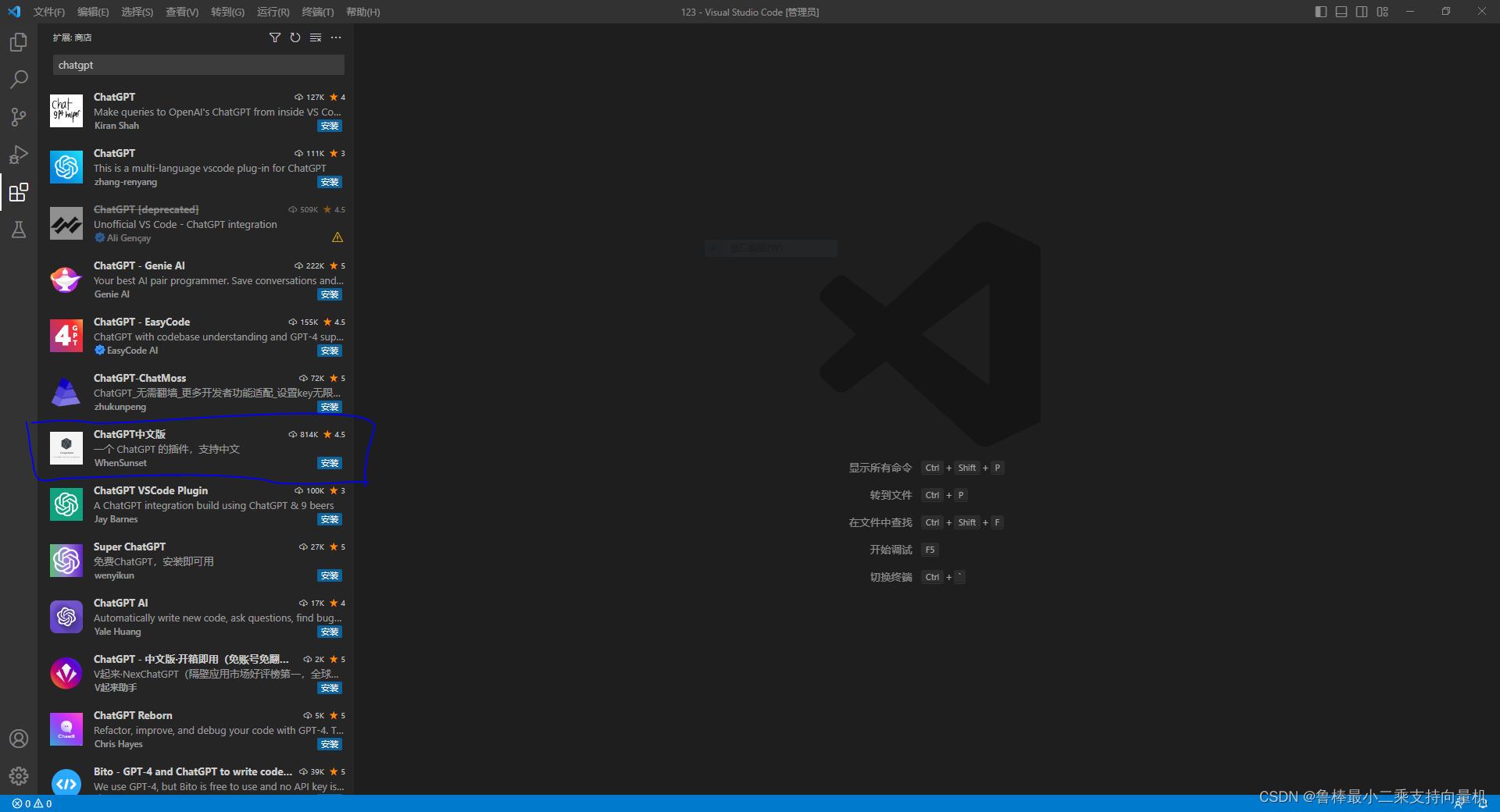Open the Explorer view in activity bar
The width and height of the screenshot is (1500, 812).
(19, 42)
